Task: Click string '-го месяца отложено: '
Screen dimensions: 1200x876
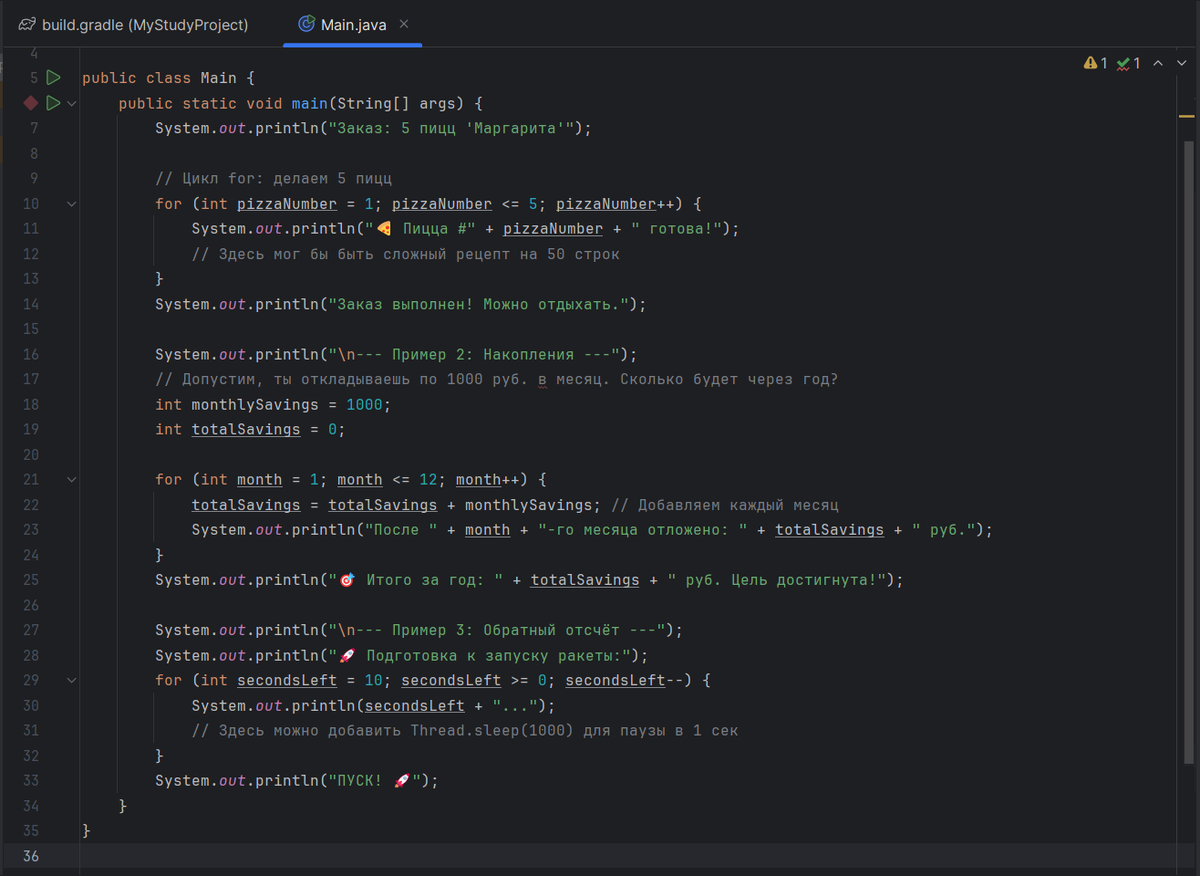Action: [x=643, y=530]
